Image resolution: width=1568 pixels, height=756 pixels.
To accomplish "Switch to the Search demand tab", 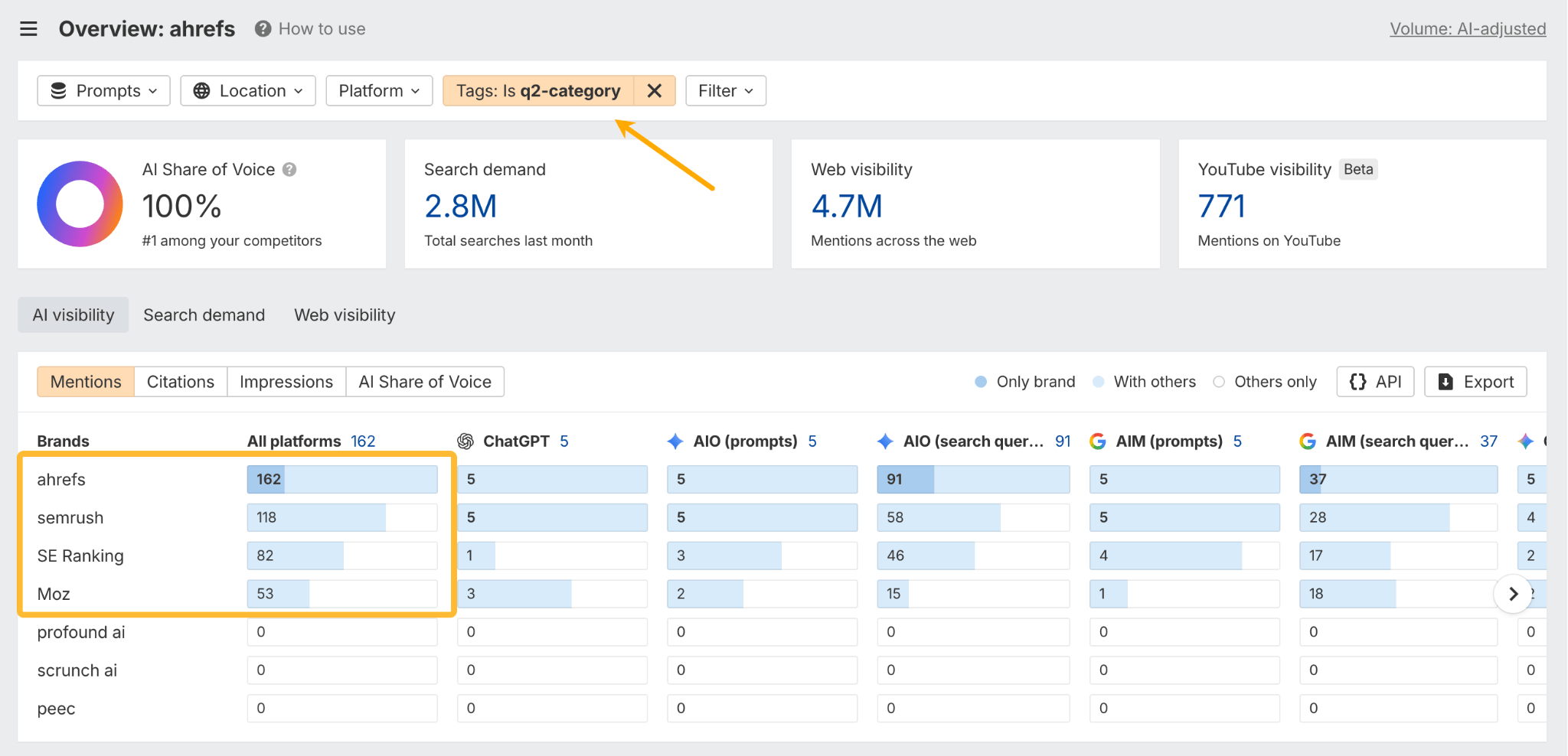I will (204, 315).
